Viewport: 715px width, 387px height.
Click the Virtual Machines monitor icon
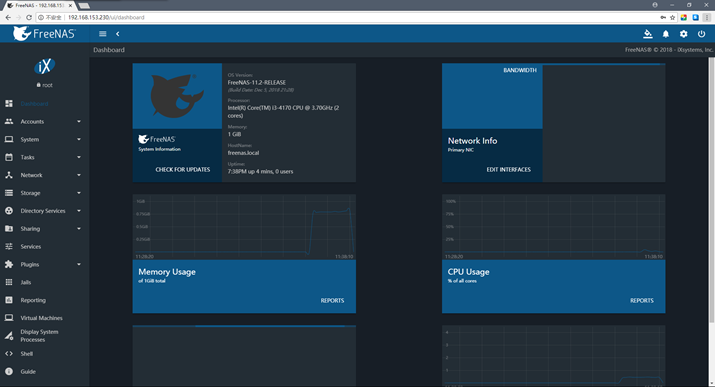9,318
